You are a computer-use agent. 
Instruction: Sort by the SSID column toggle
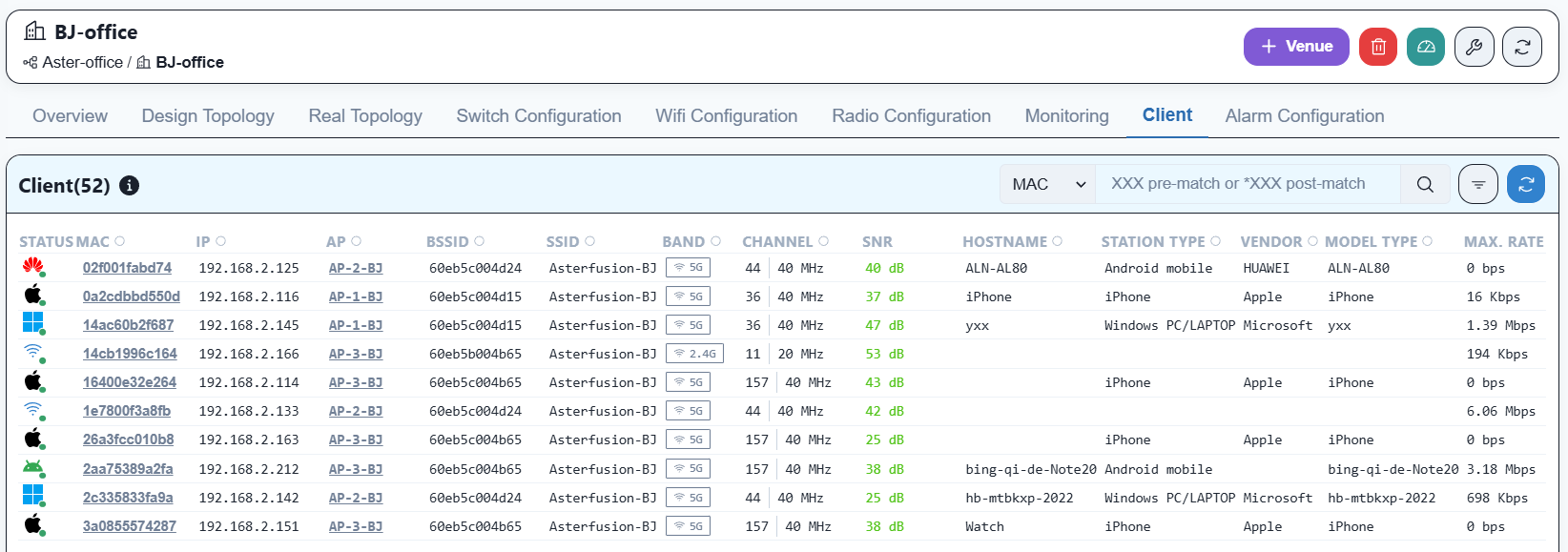click(589, 241)
